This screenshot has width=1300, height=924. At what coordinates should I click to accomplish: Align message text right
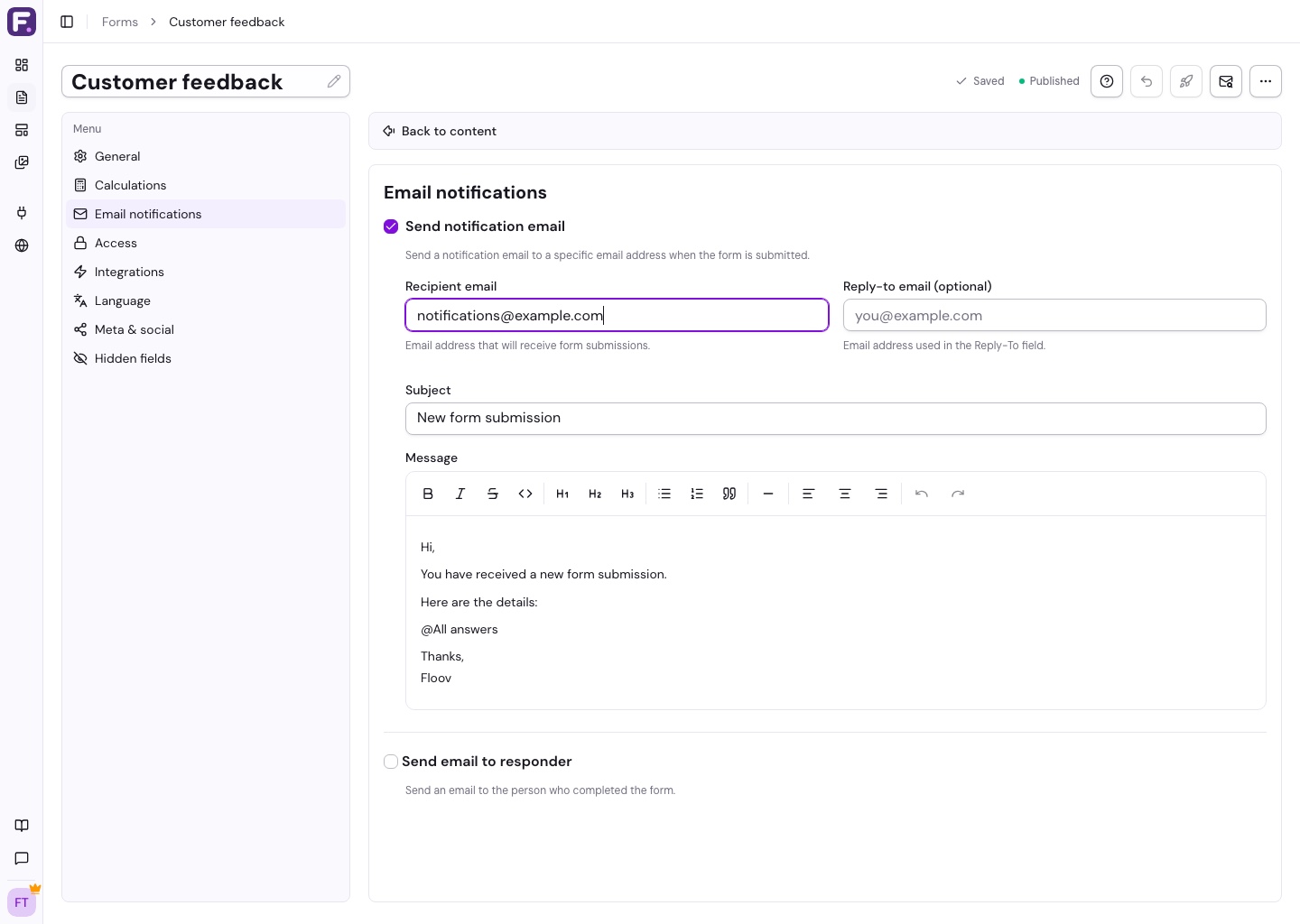[x=881, y=494]
